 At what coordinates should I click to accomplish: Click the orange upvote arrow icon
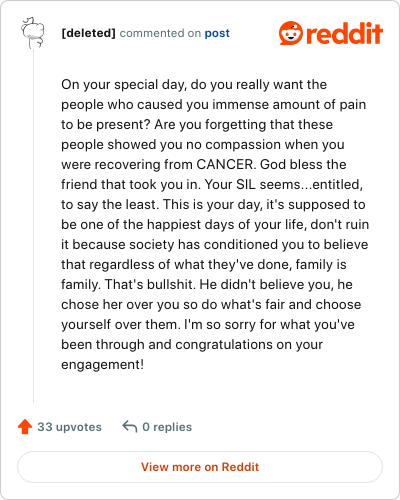[x=25, y=426]
